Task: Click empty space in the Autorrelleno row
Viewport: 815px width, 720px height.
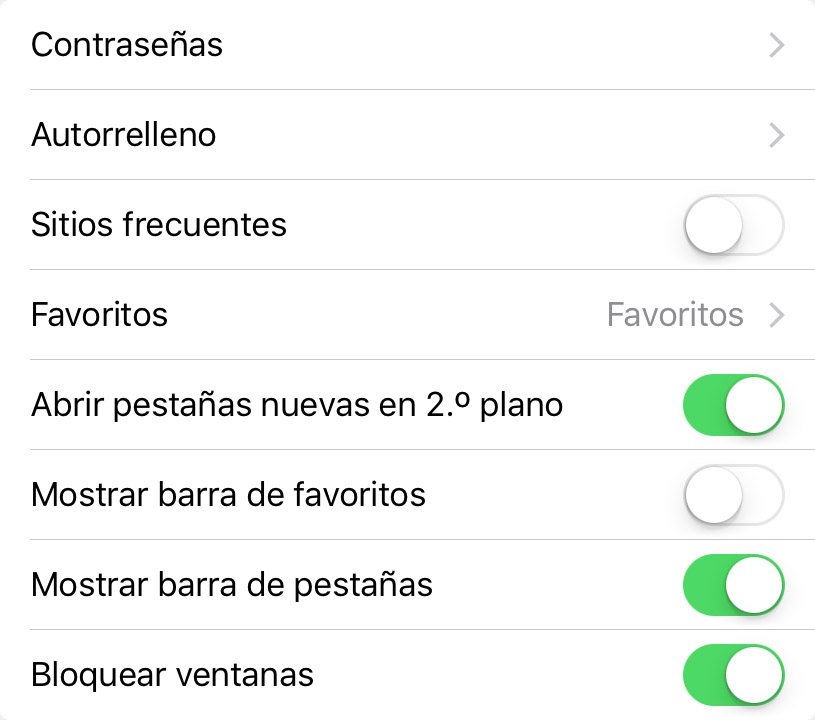Action: pyautogui.click(x=480, y=135)
